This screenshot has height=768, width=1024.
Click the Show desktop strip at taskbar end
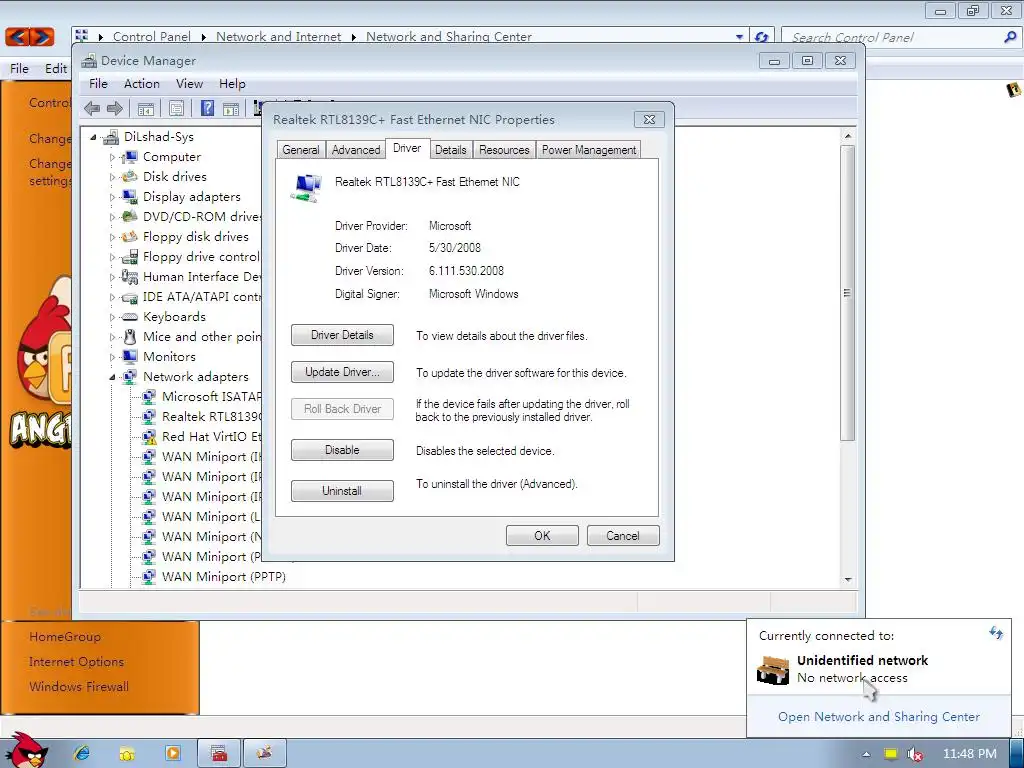pyautogui.click(x=1017, y=754)
